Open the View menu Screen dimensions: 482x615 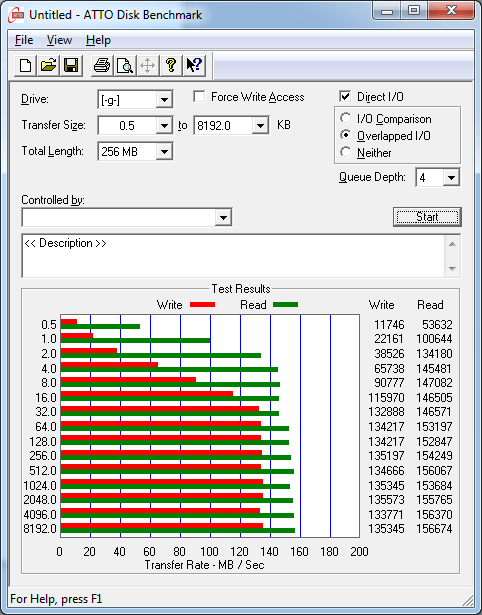coord(59,40)
